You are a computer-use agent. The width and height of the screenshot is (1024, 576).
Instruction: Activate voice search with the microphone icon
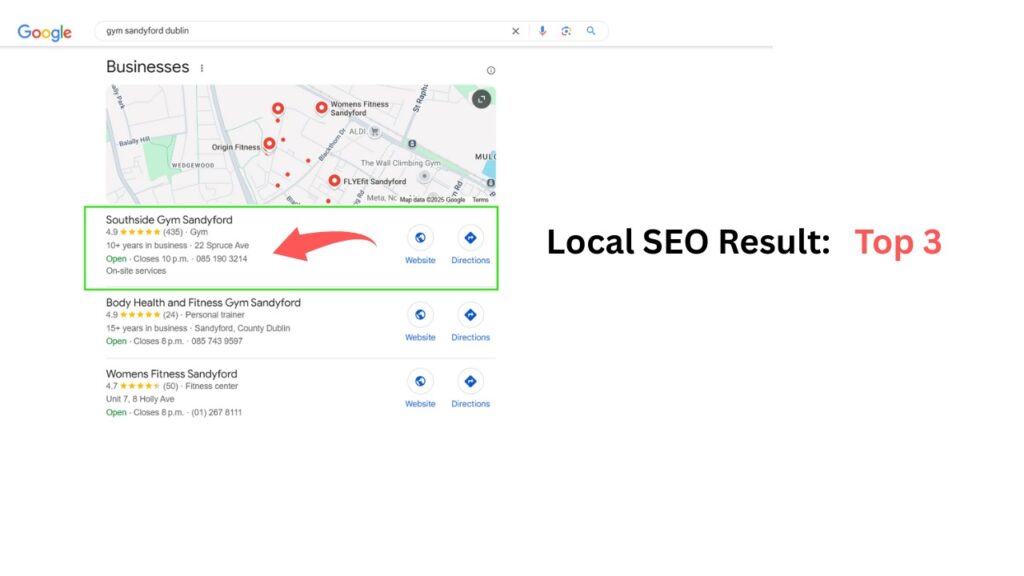[542, 31]
